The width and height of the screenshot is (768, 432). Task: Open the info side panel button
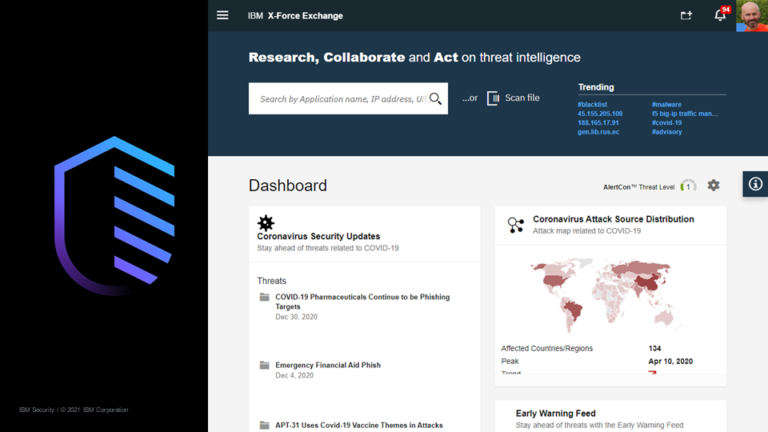pos(755,184)
